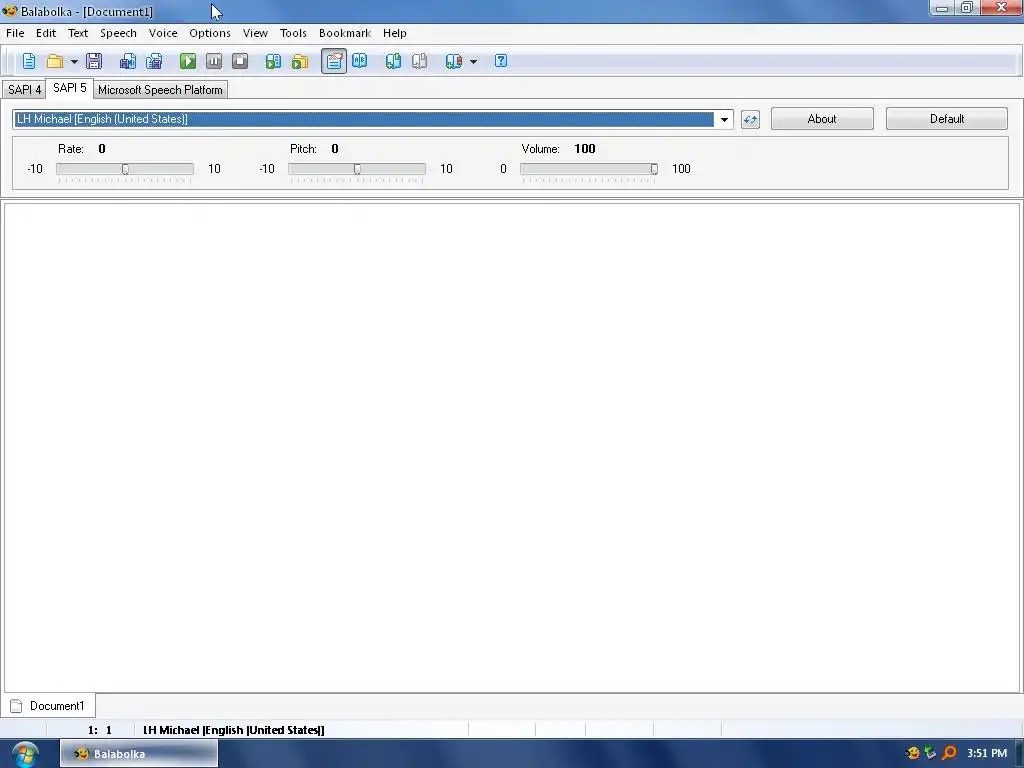Open the Speech menu
Screen dimensions: 1024x768
(x=118, y=33)
